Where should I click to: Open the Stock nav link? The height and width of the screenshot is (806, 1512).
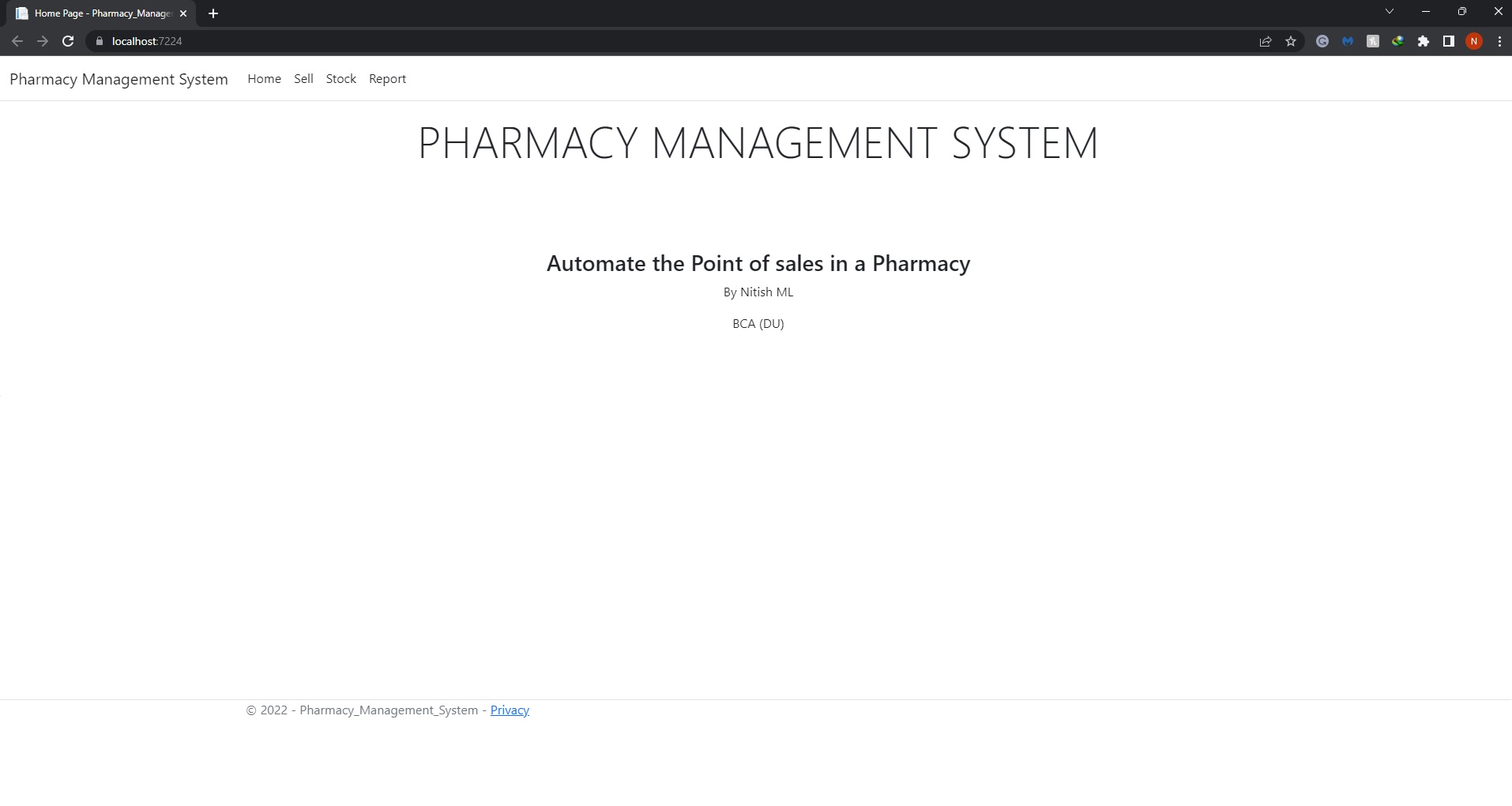(x=341, y=79)
